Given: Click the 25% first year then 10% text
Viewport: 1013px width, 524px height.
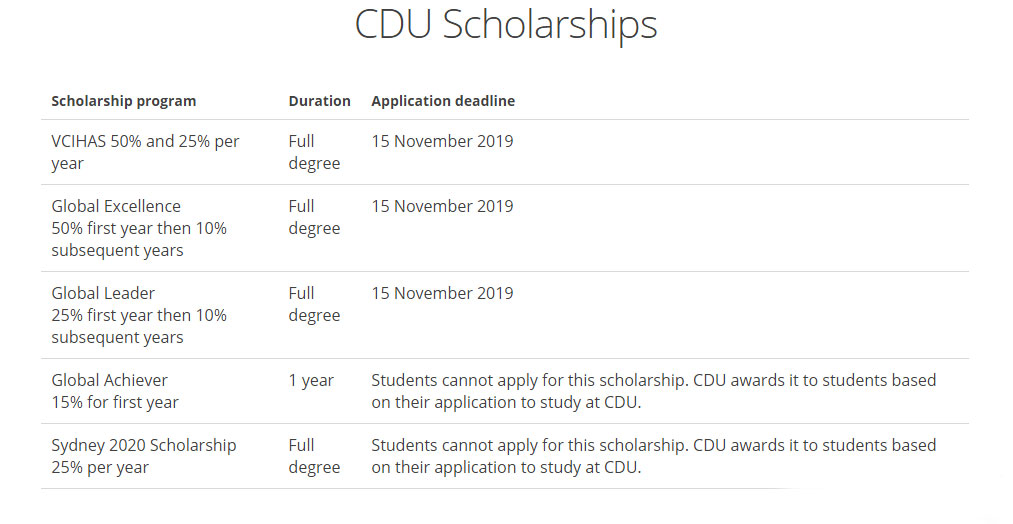Looking at the screenshot, I should click(139, 316).
